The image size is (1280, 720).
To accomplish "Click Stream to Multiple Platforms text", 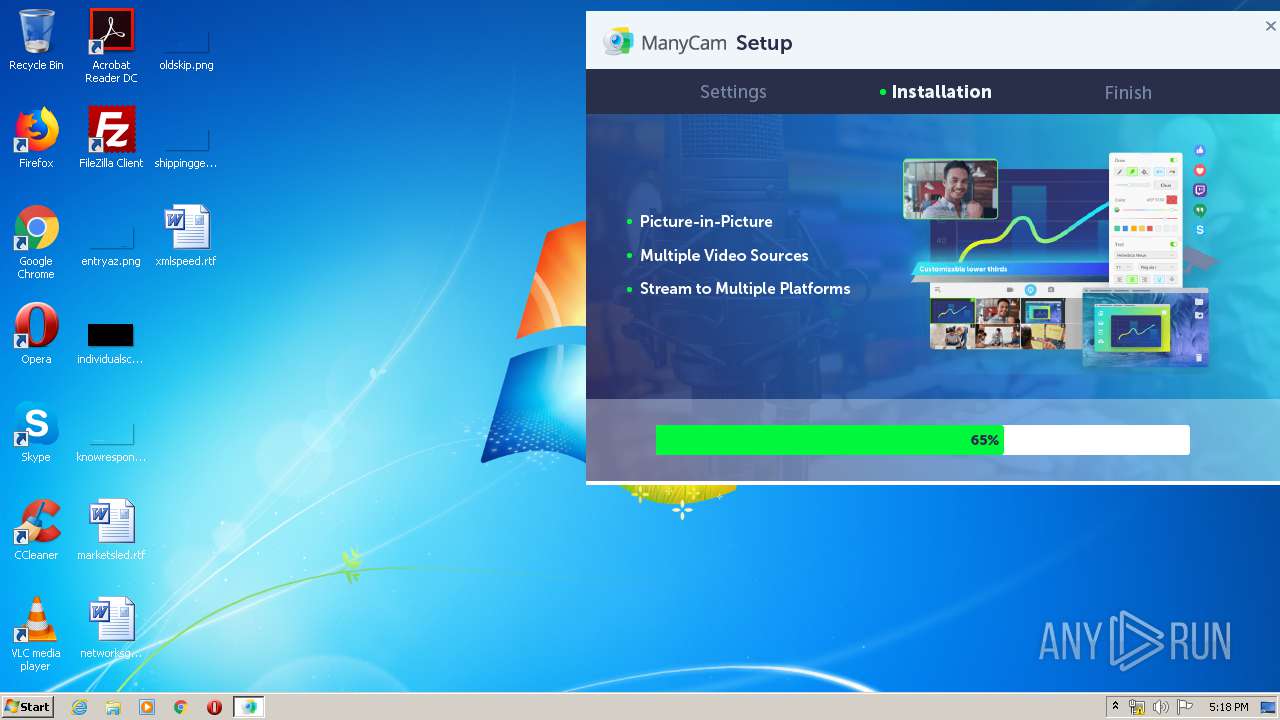I will tap(745, 288).
